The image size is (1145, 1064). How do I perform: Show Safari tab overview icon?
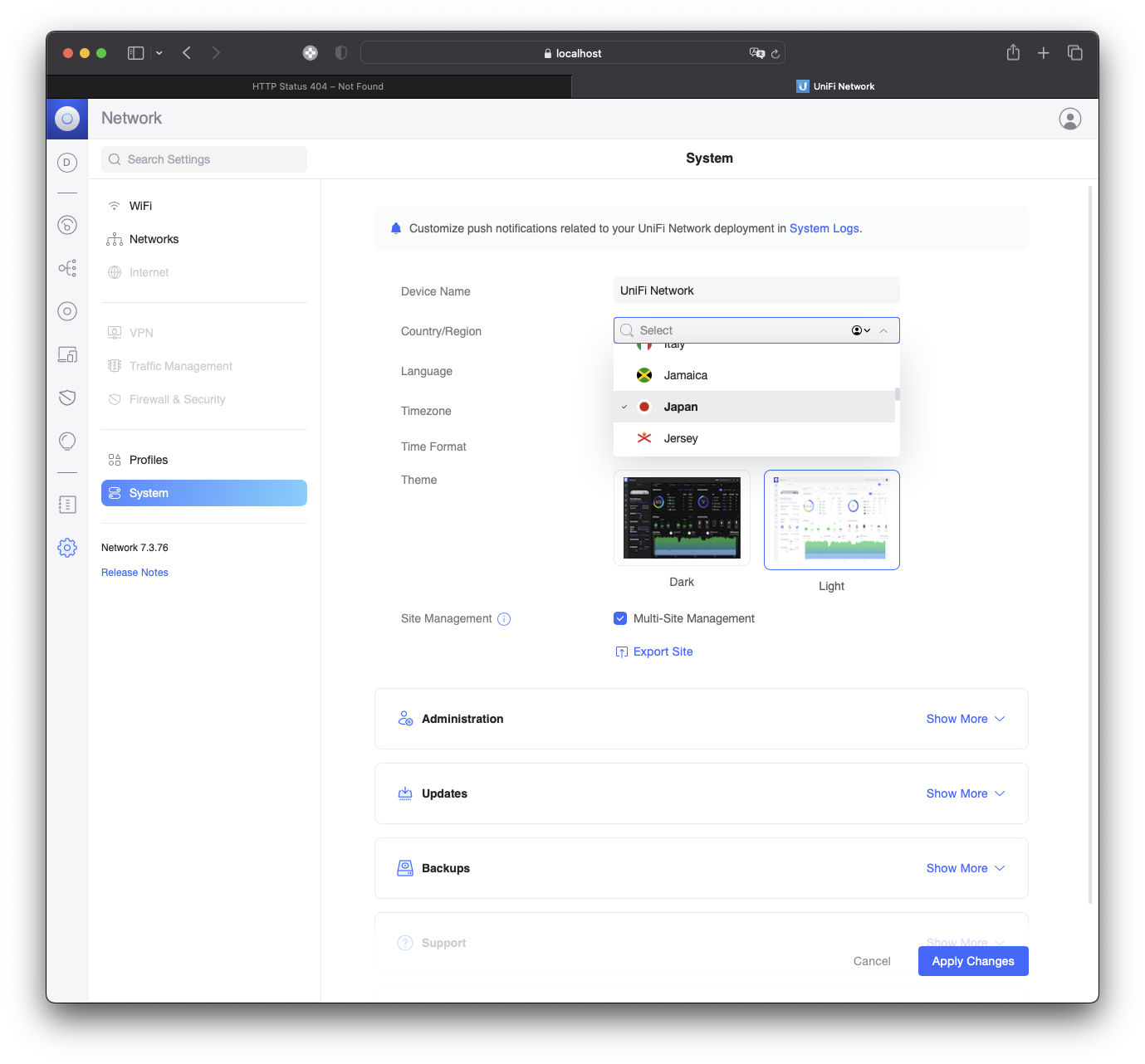coord(1075,53)
